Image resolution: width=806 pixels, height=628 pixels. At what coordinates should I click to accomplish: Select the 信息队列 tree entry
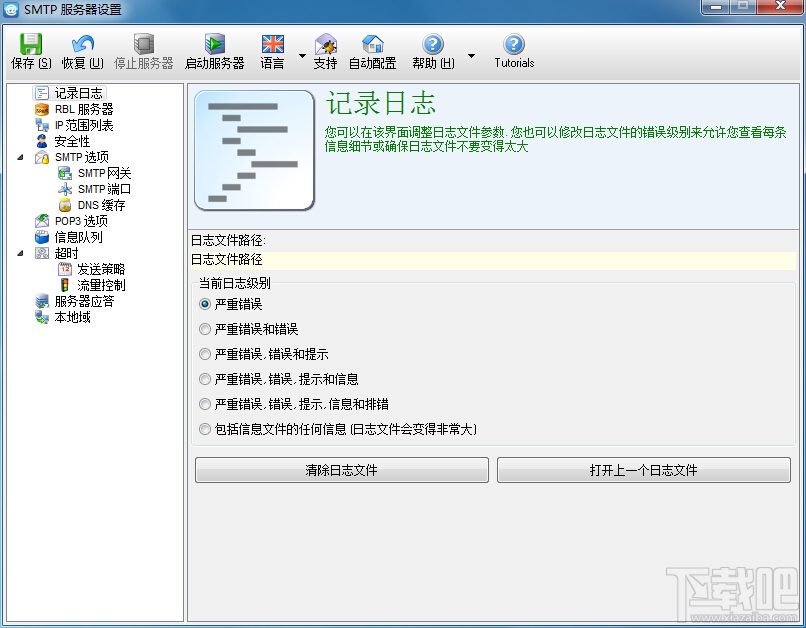pos(79,237)
